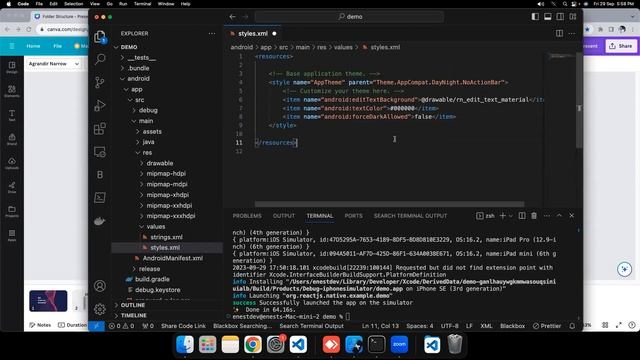Maximize the panel with the up chevron
Viewport: 640px width, 360px height.
tap(559, 216)
